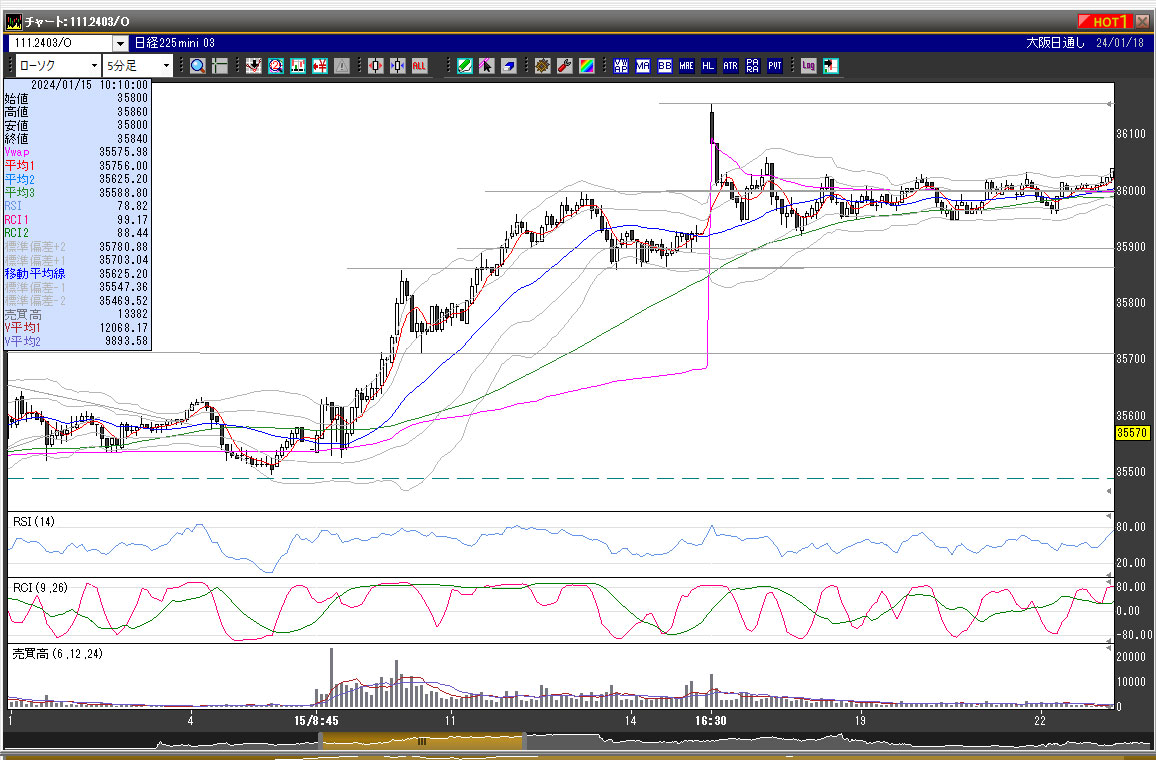Click the 大阪日通し session label
Screen dimensions: 1156x760
pyautogui.click(x=1056, y=43)
